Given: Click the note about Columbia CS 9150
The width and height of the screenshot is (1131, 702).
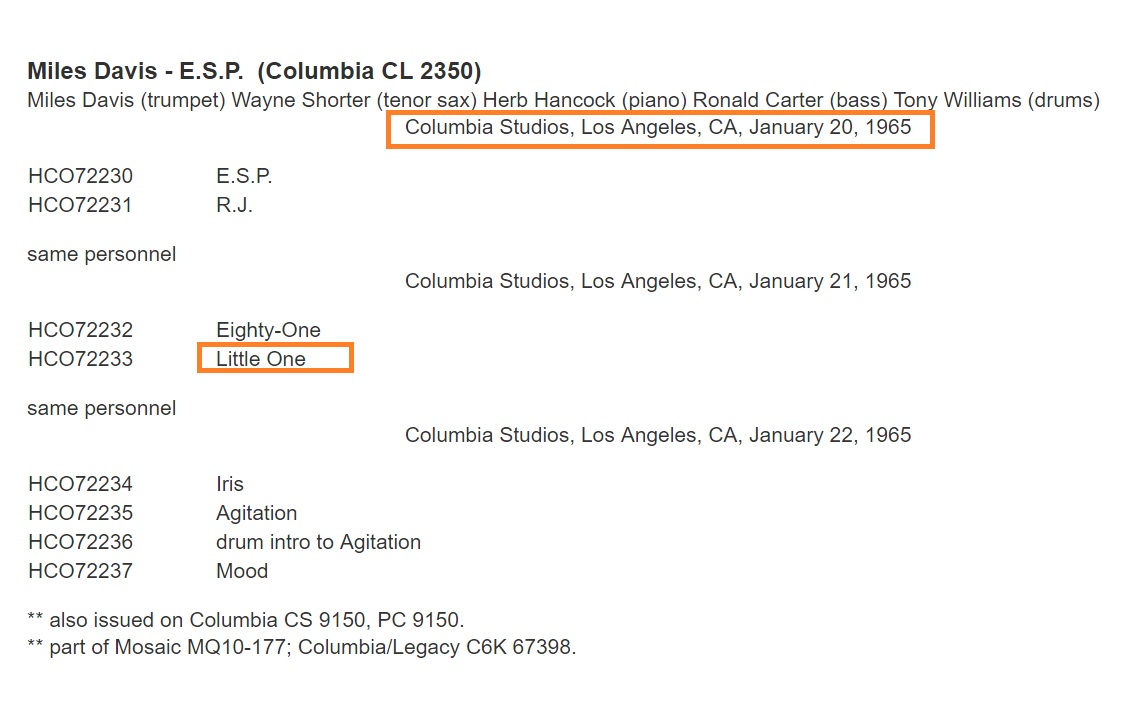Looking at the screenshot, I should [245, 619].
